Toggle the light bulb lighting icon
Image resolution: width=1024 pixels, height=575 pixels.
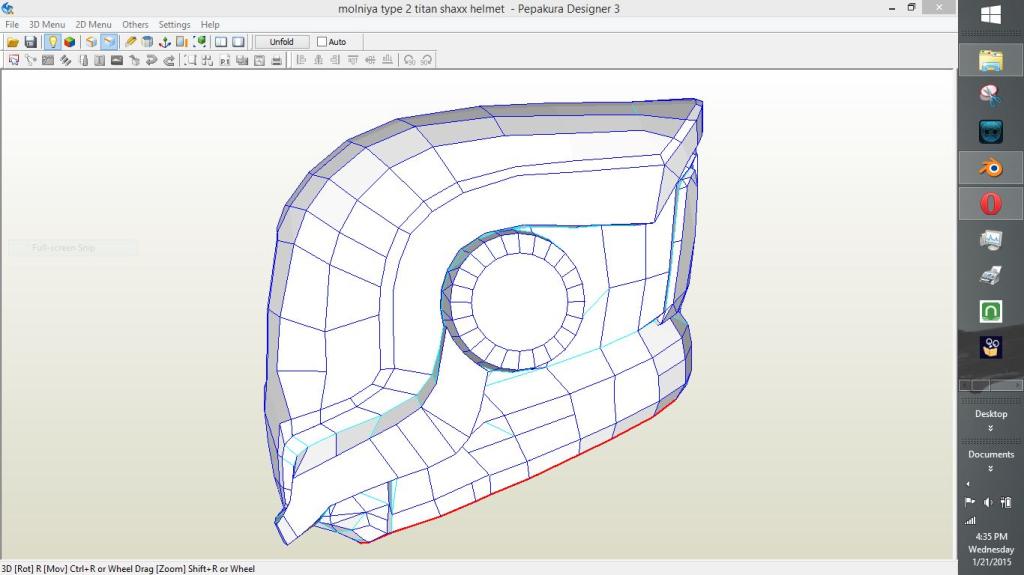coord(52,42)
